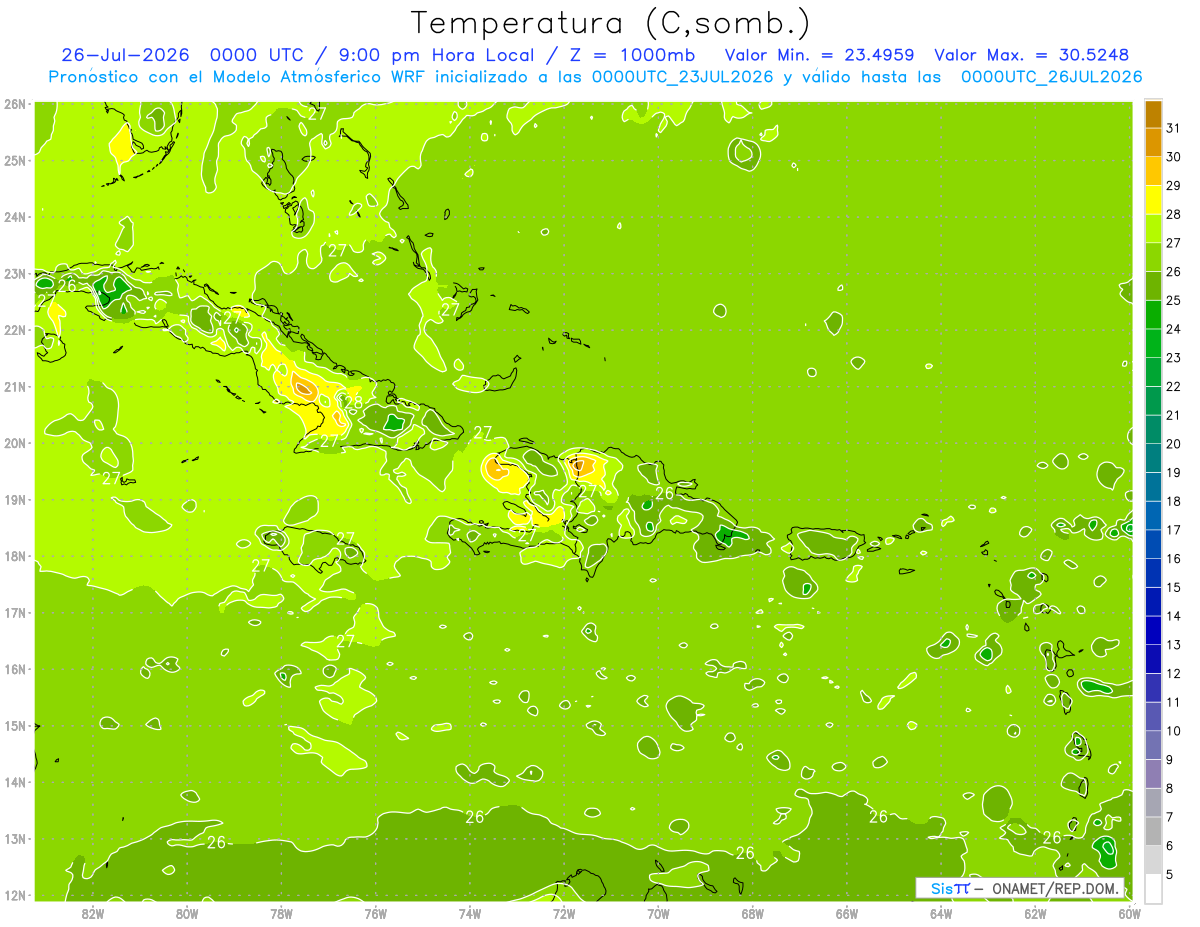Click the '0000UTC_23JUL2026' initialization time
Image resolution: width=1200 pixels, height=927 pixels.
(683, 77)
